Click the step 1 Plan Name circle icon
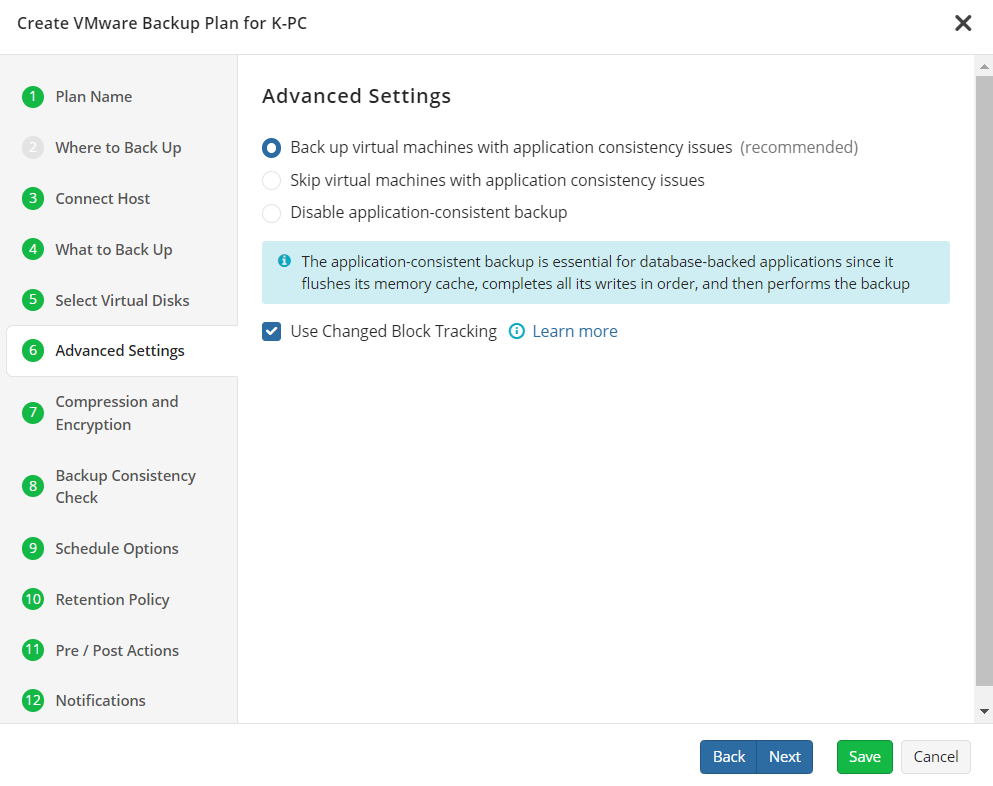 coord(33,97)
